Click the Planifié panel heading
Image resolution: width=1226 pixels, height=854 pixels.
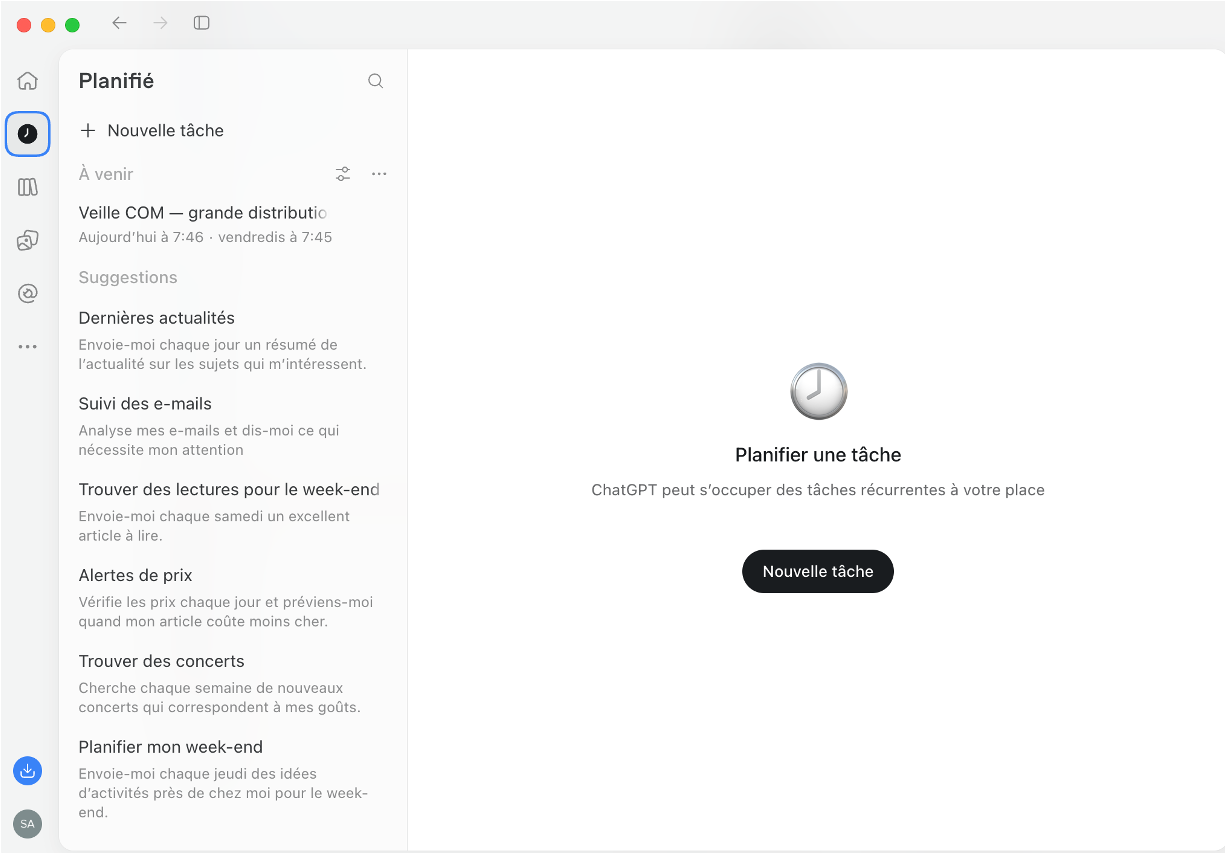tap(116, 81)
